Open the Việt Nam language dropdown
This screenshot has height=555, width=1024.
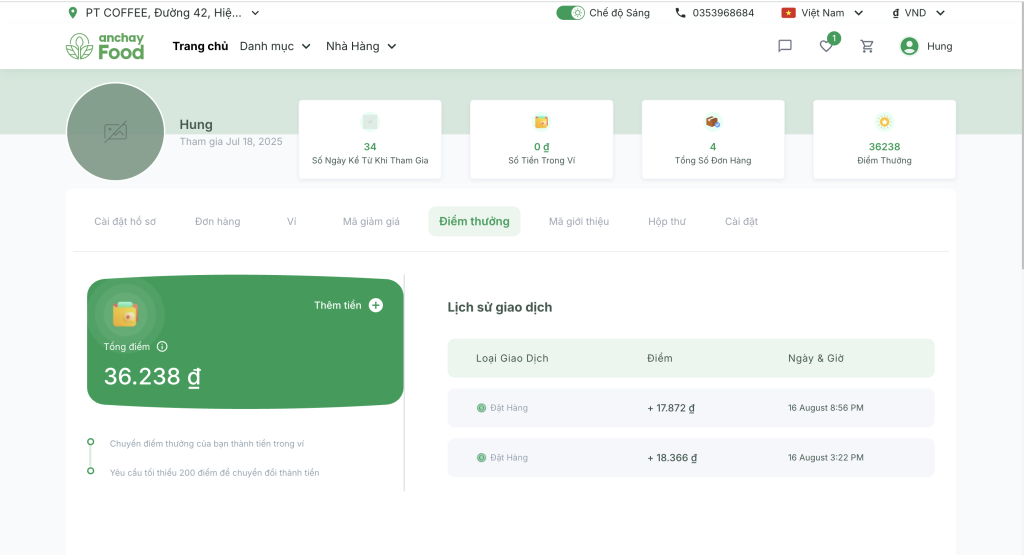[x=822, y=13]
